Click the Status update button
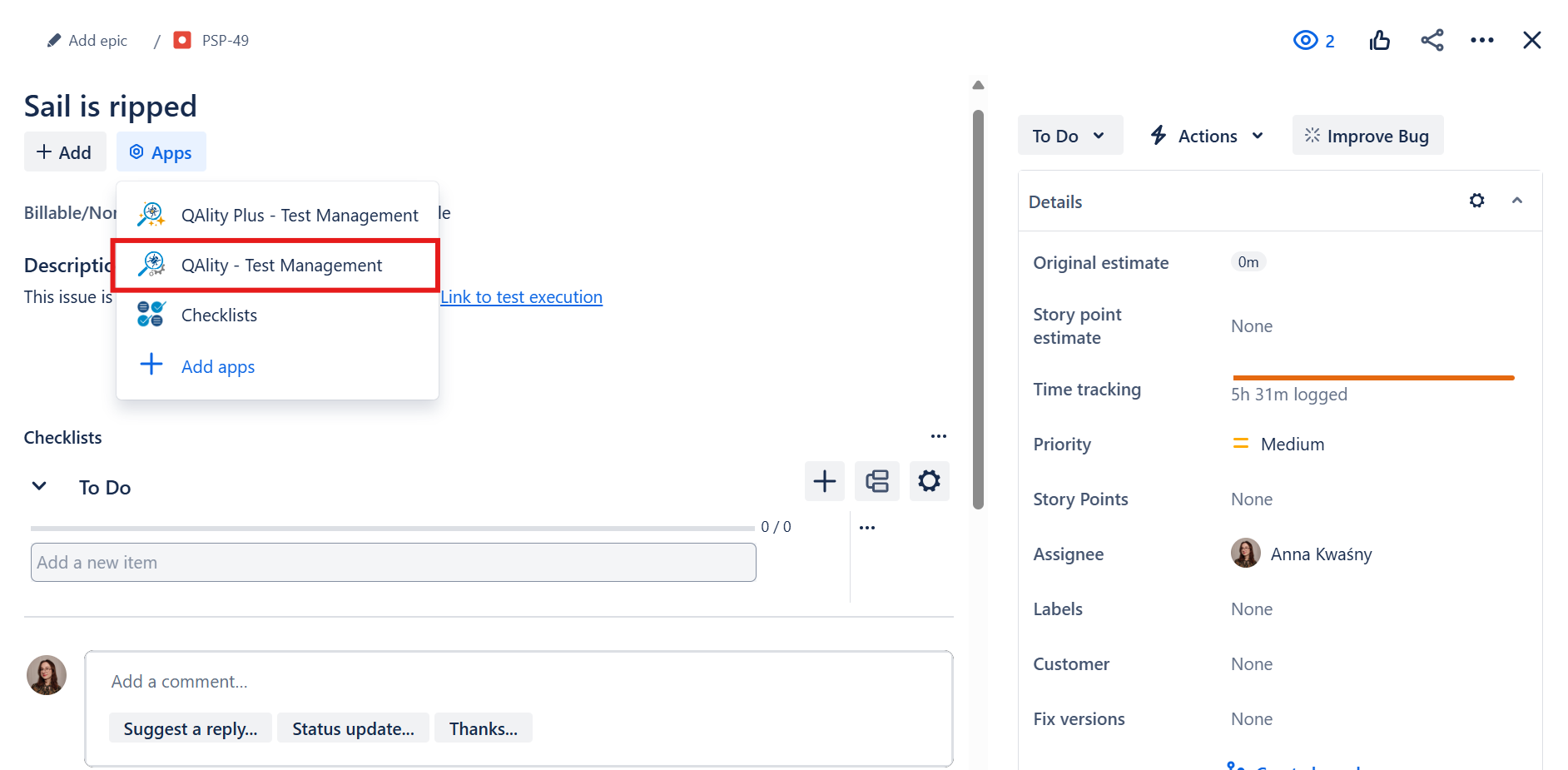The image size is (1568, 770). (353, 728)
